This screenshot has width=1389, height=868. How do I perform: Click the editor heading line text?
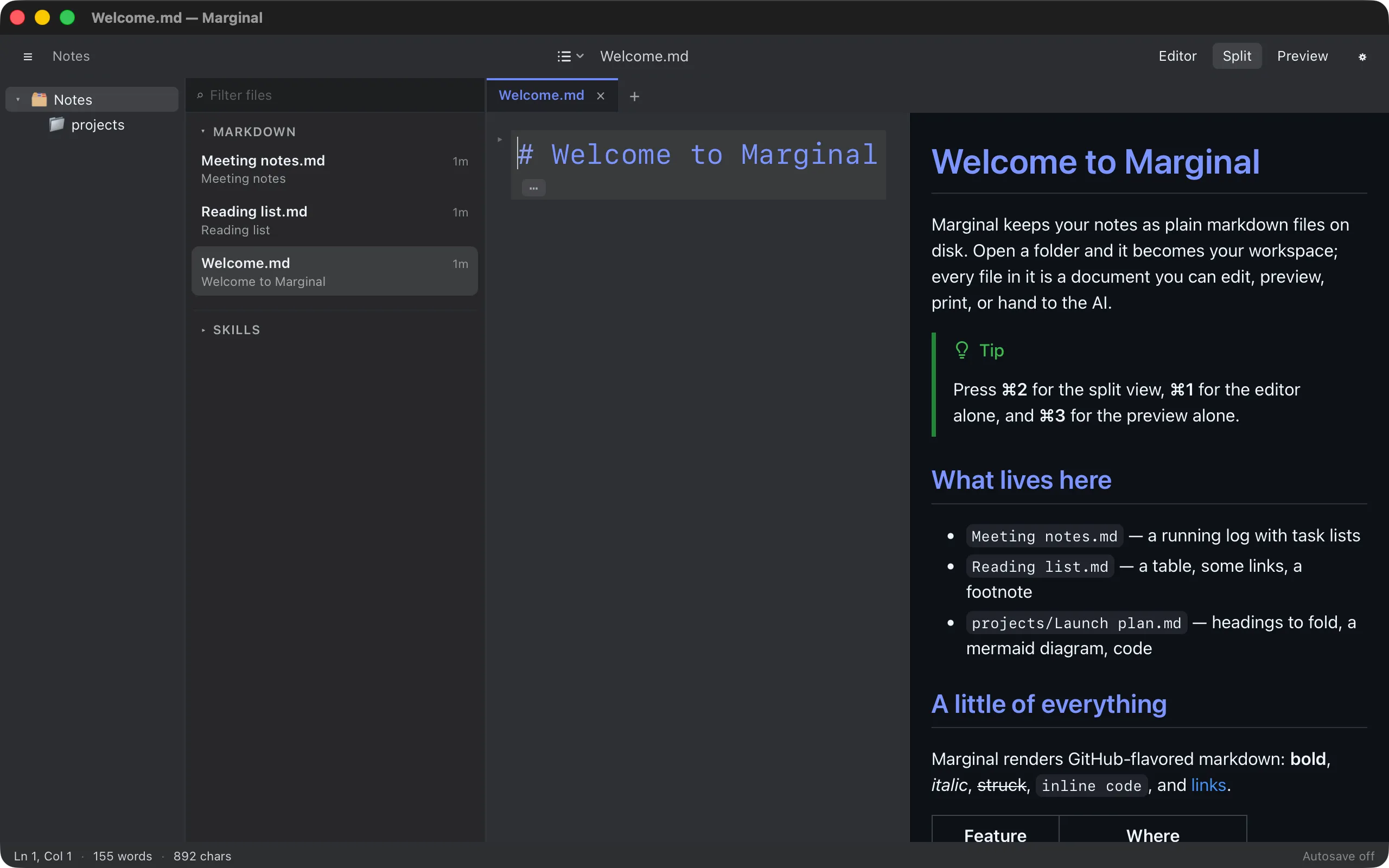pos(697,155)
